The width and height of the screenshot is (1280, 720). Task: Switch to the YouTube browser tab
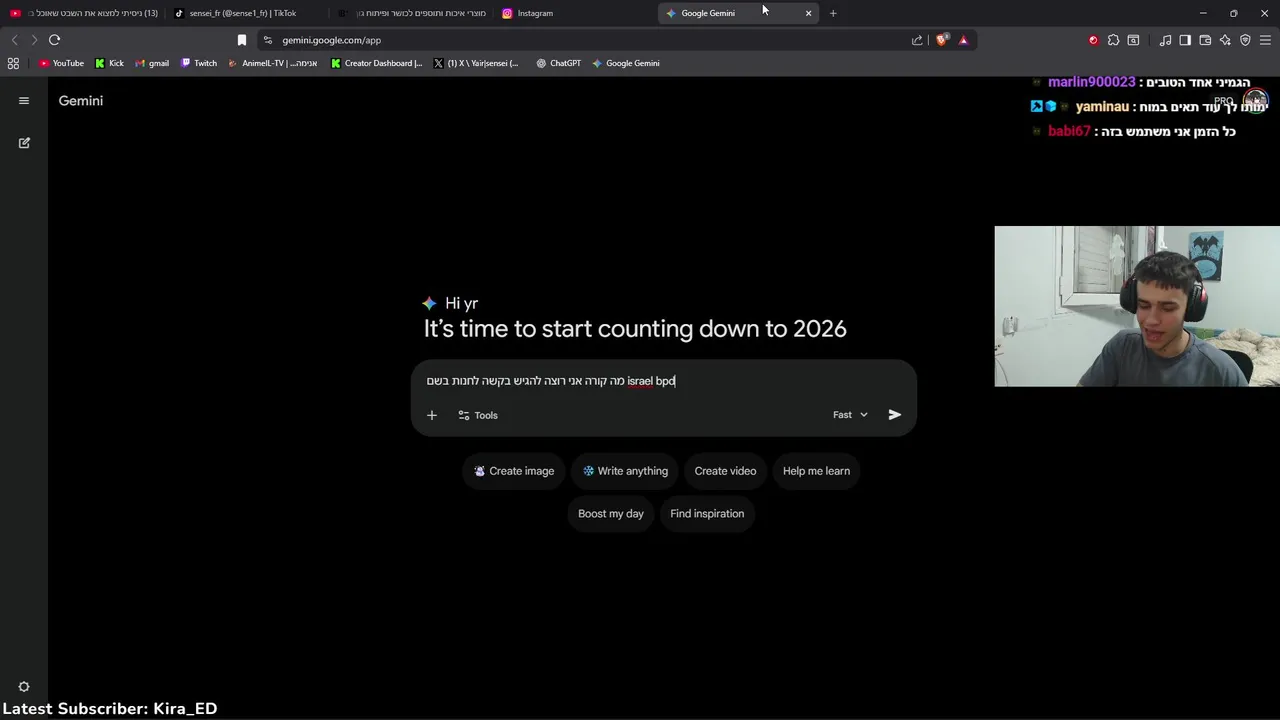pyautogui.click(x=82, y=13)
